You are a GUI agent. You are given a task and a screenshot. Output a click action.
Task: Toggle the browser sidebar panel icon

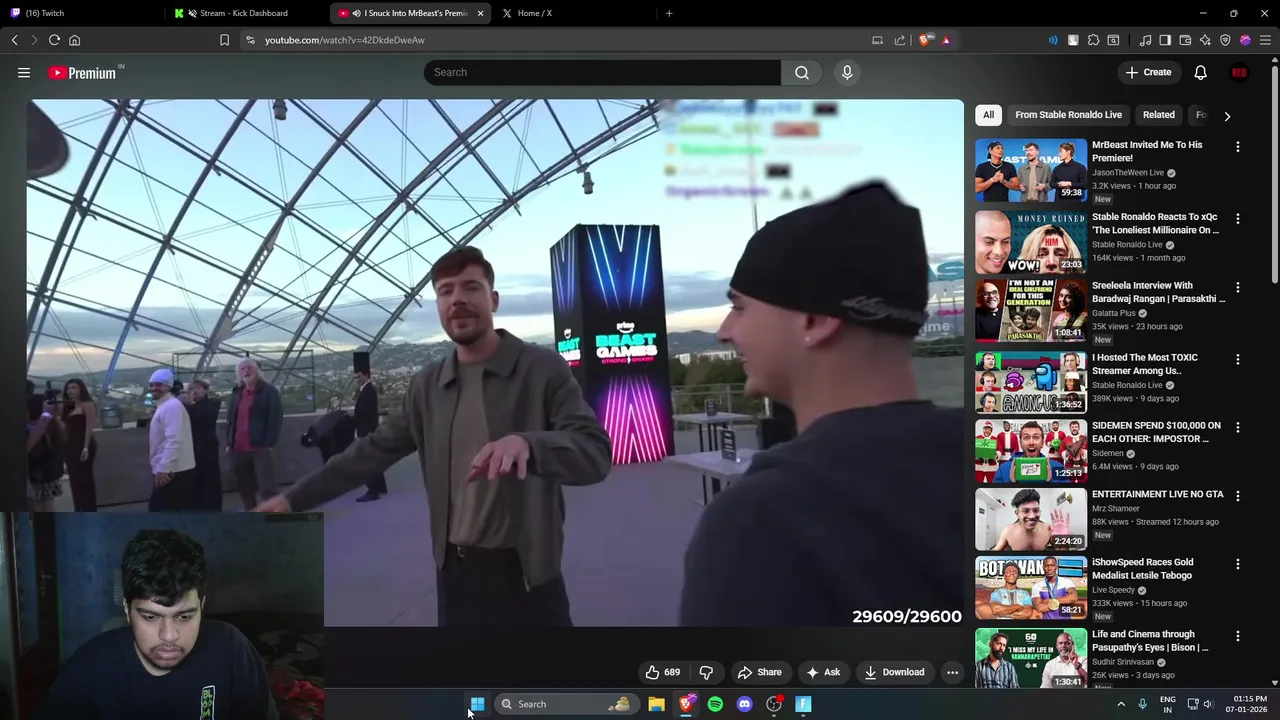[x=1165, y=40]
